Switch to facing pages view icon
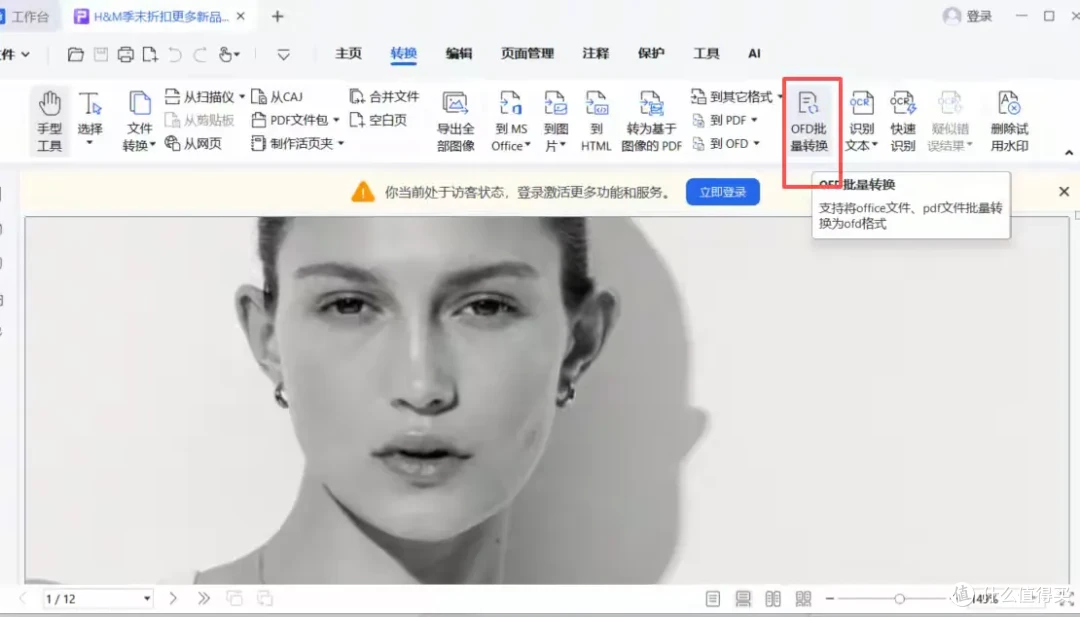The height and width of the screenshot is (617, 1080). (773, 598)
